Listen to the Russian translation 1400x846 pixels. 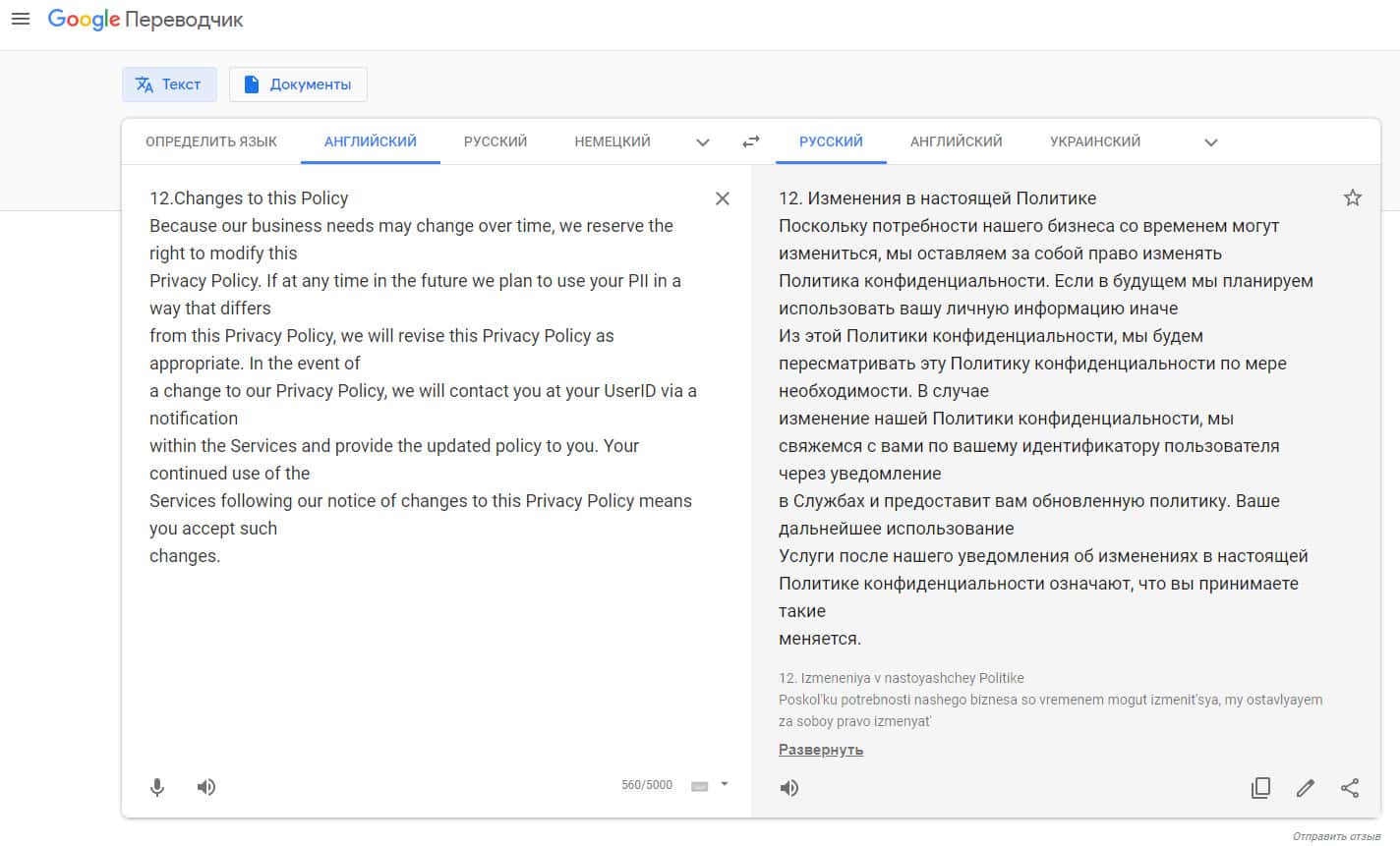pos(789,788)
